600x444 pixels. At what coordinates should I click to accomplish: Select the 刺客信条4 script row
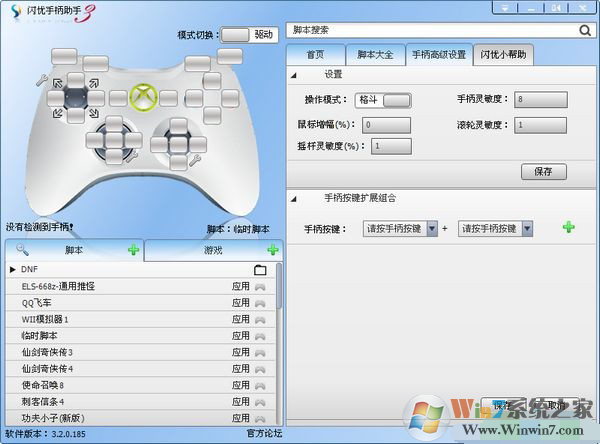140,402
